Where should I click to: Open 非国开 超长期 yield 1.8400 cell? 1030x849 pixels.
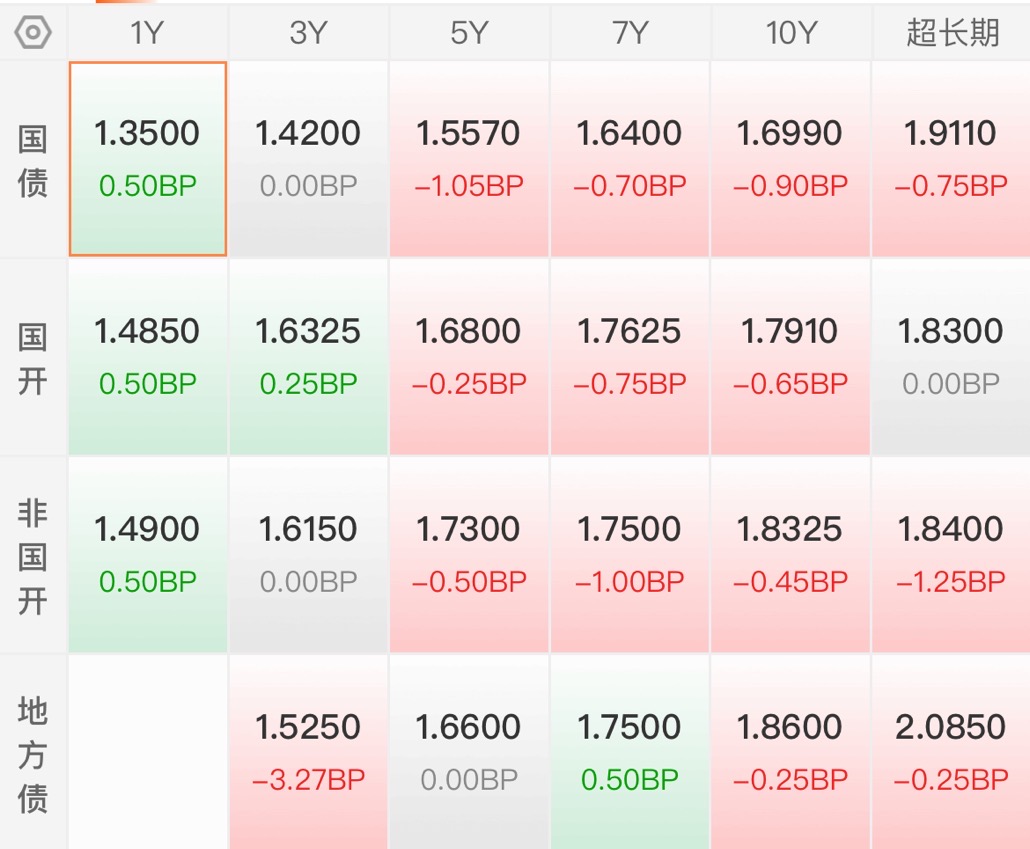tap(952, 555)
